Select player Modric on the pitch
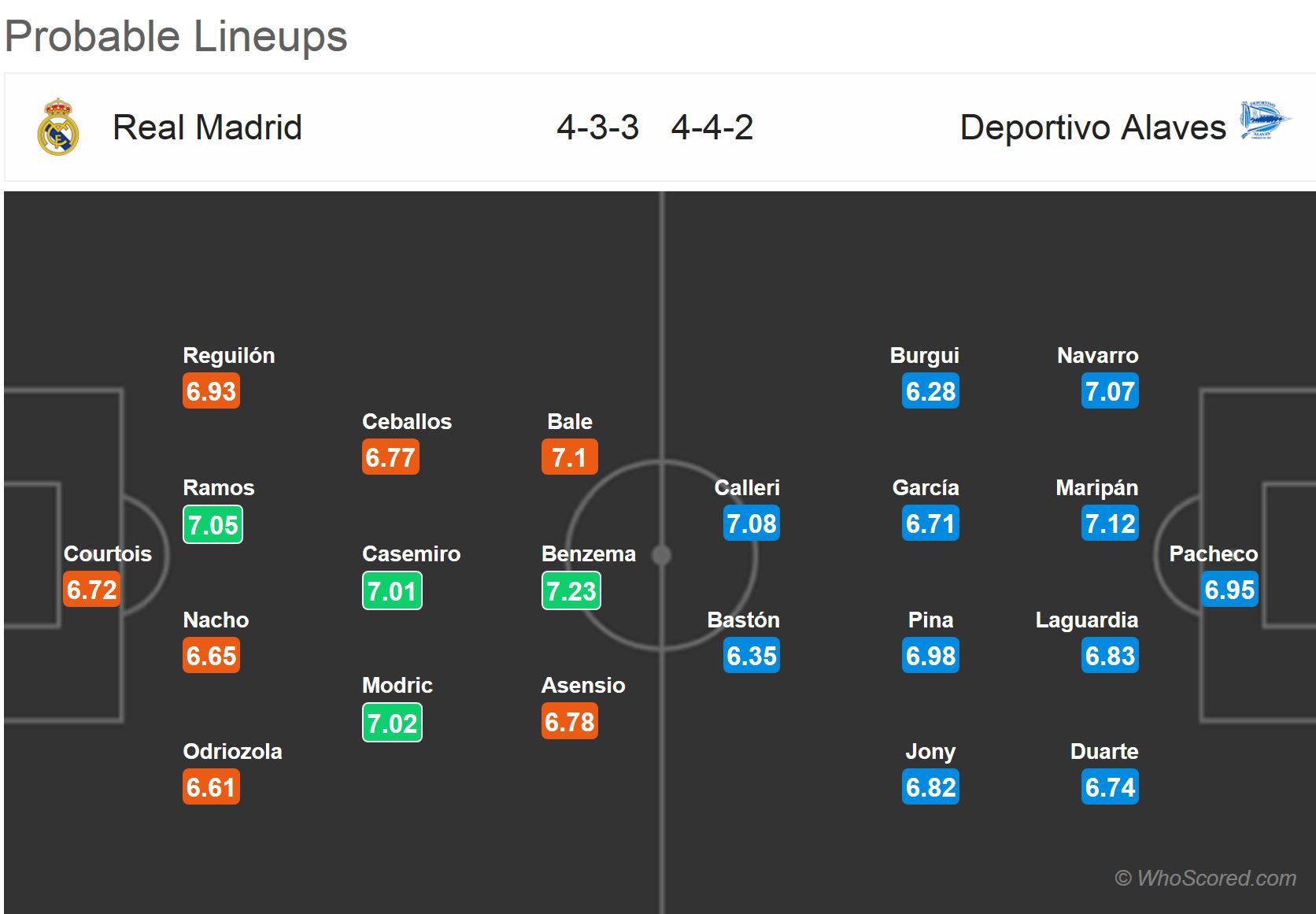 coord(397,686)
